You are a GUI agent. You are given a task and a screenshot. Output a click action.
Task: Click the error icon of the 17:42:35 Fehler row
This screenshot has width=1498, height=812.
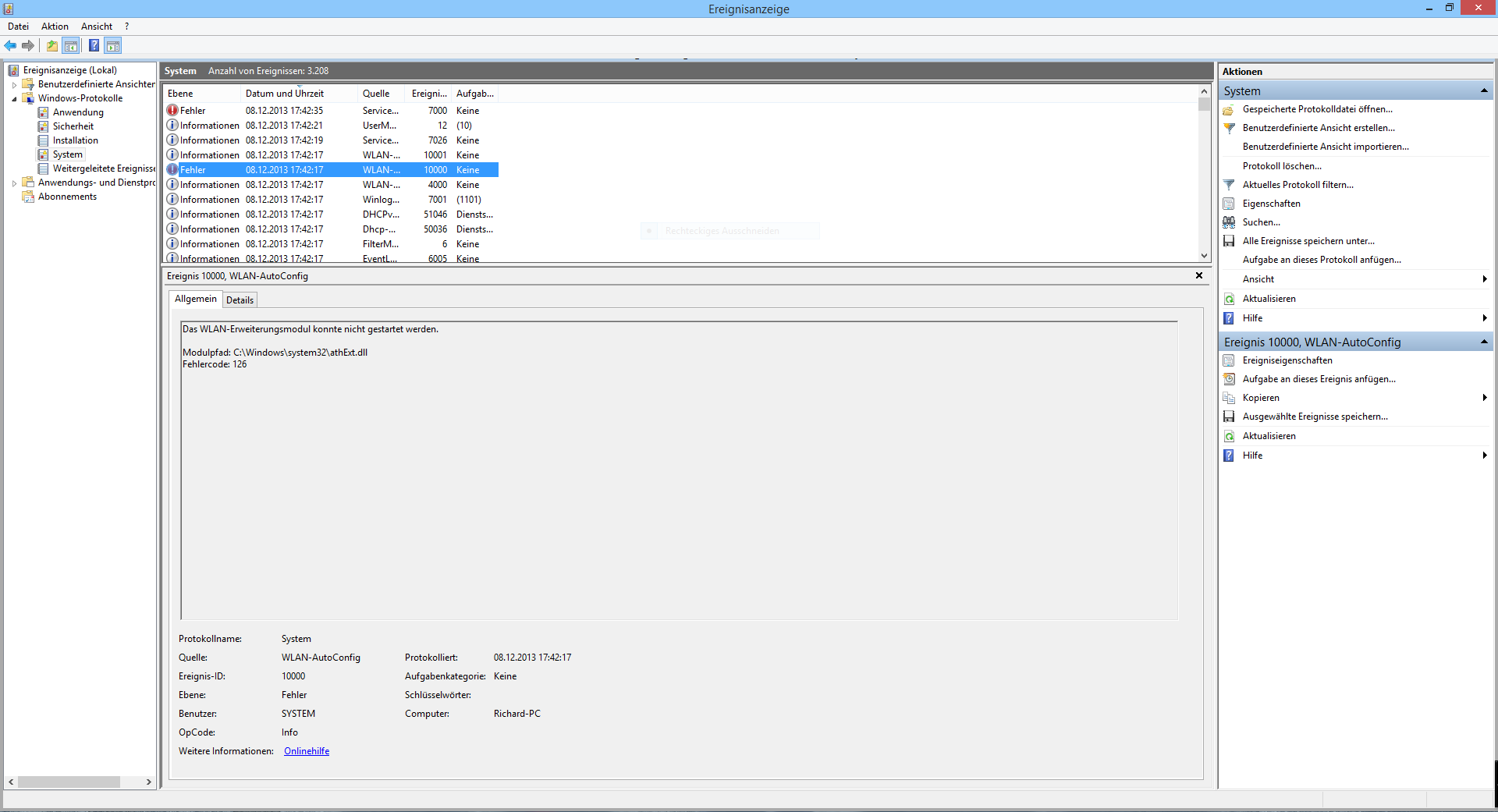172,111
